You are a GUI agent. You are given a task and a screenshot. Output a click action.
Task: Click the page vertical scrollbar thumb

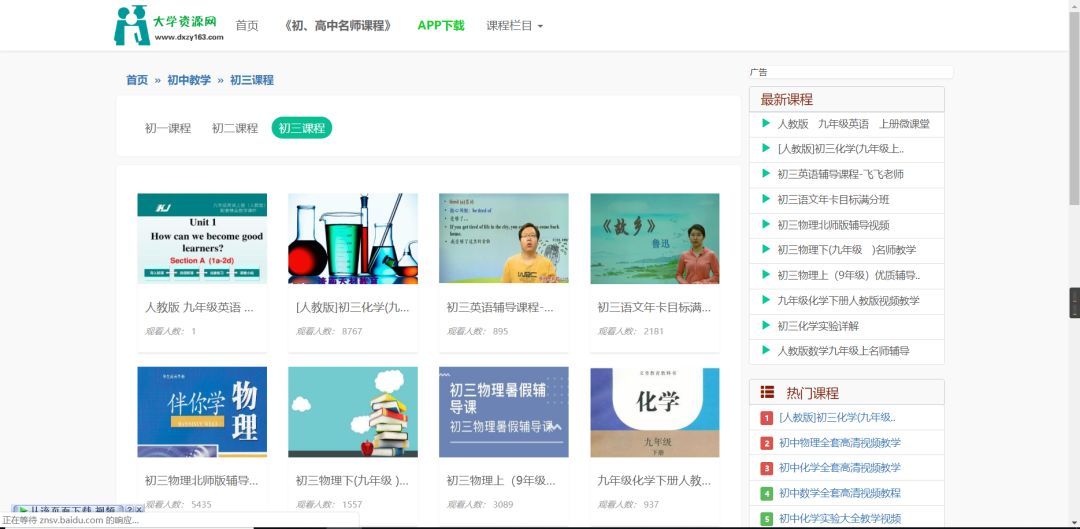pyautogui.click(x=1074, y=103)
